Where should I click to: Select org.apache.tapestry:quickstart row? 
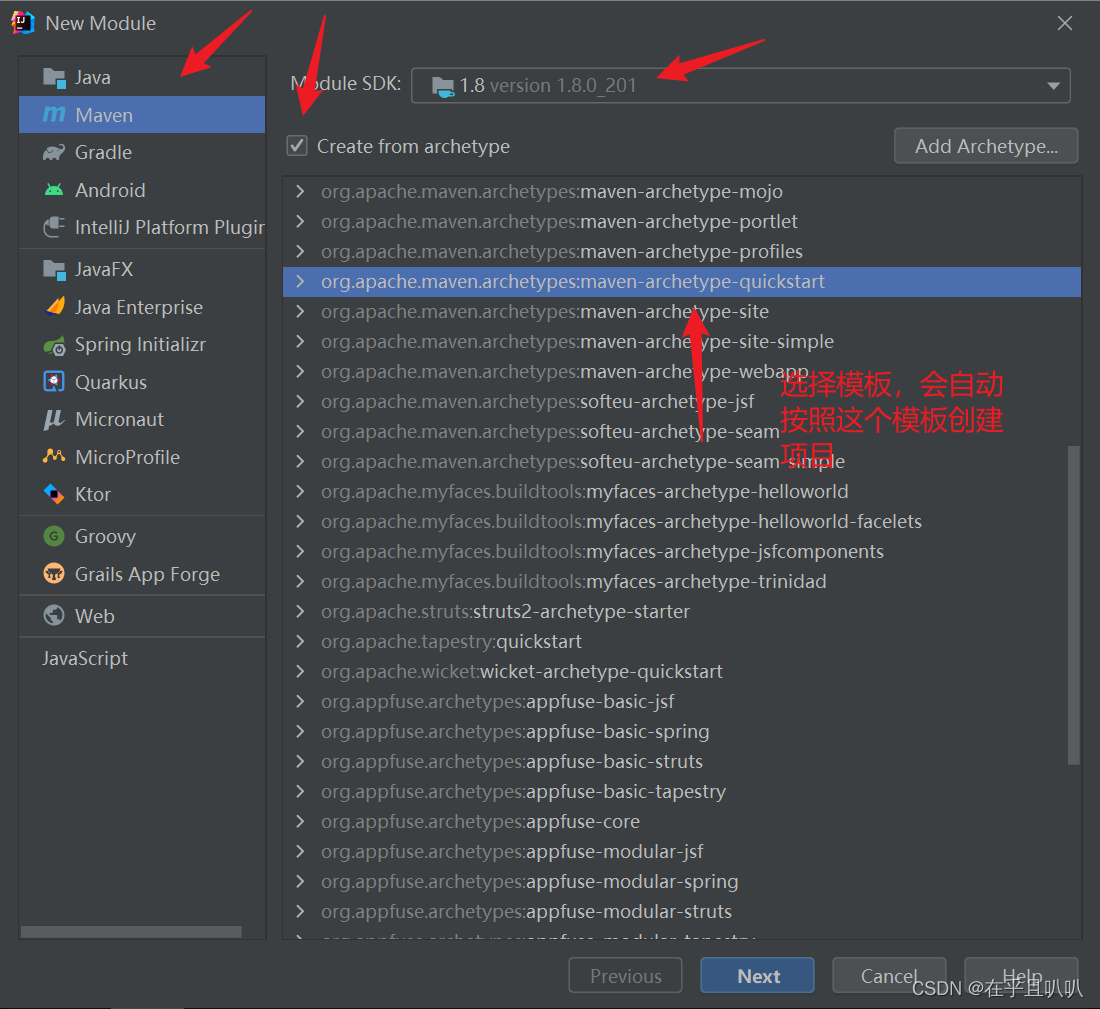click(682, 641)
